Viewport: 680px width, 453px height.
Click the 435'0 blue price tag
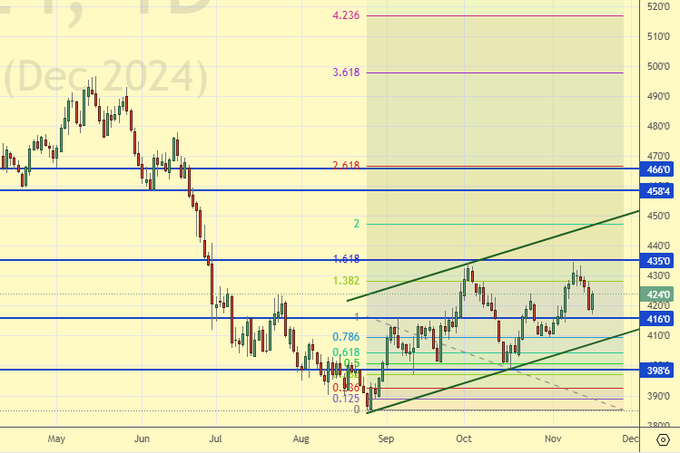tap(659, 260)
